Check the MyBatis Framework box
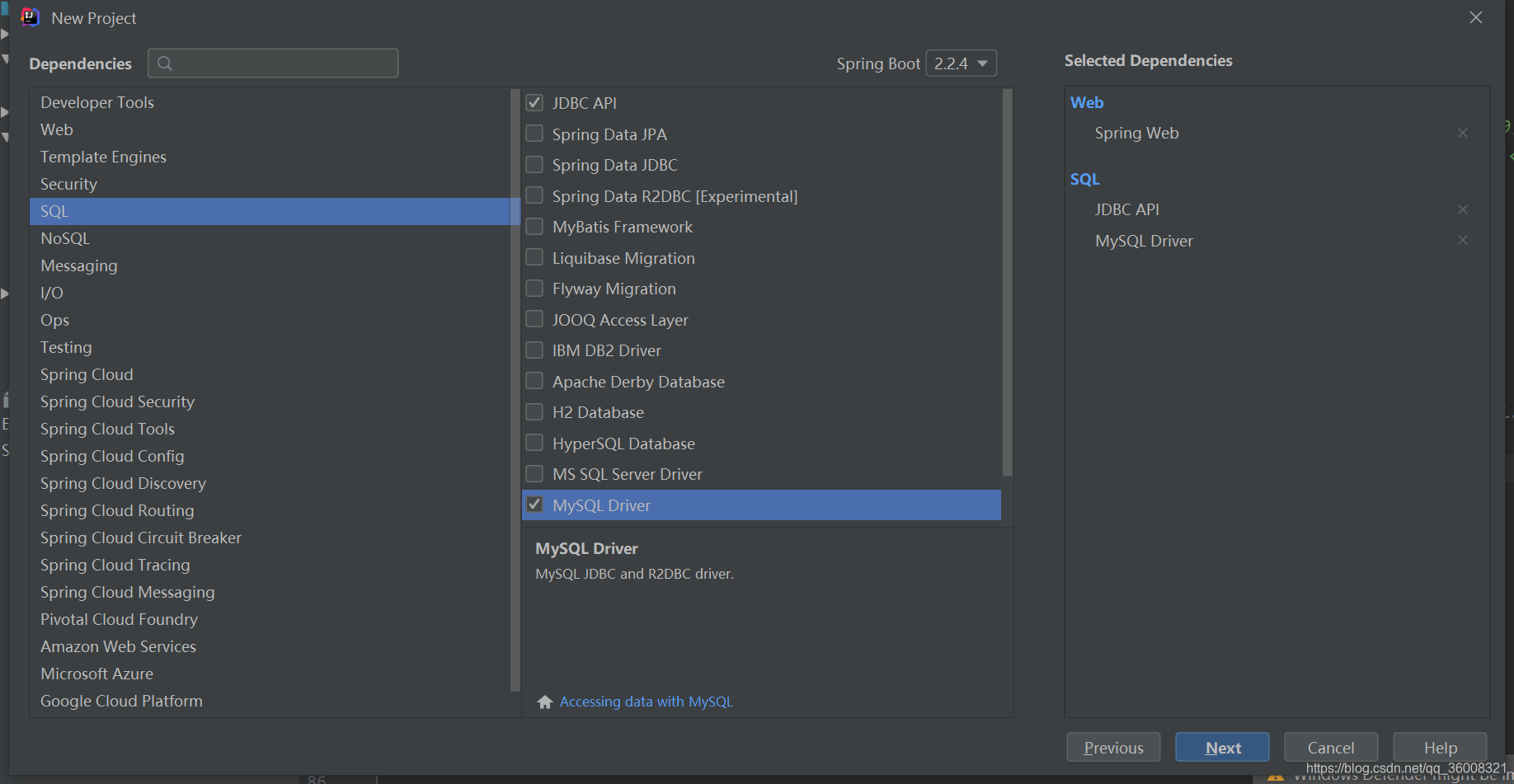The height and width of the screenshot is (784, 1514). click(x=534, y=227)
